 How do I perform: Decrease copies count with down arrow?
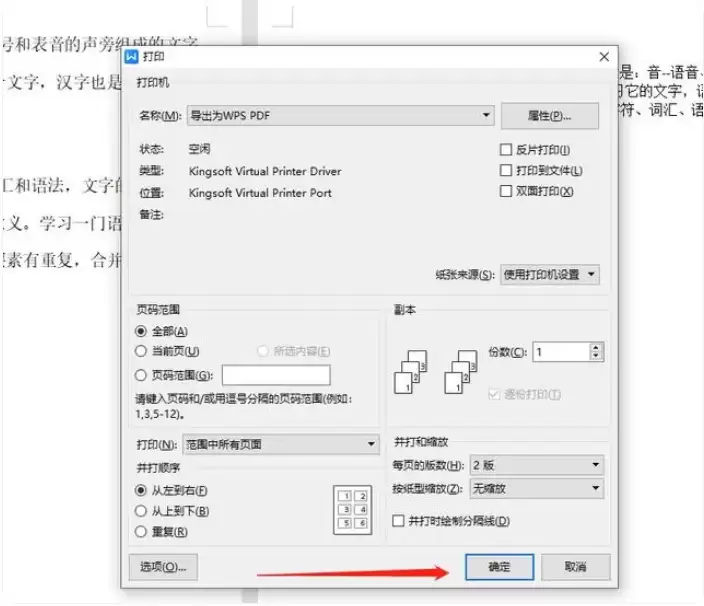(596, 356)
